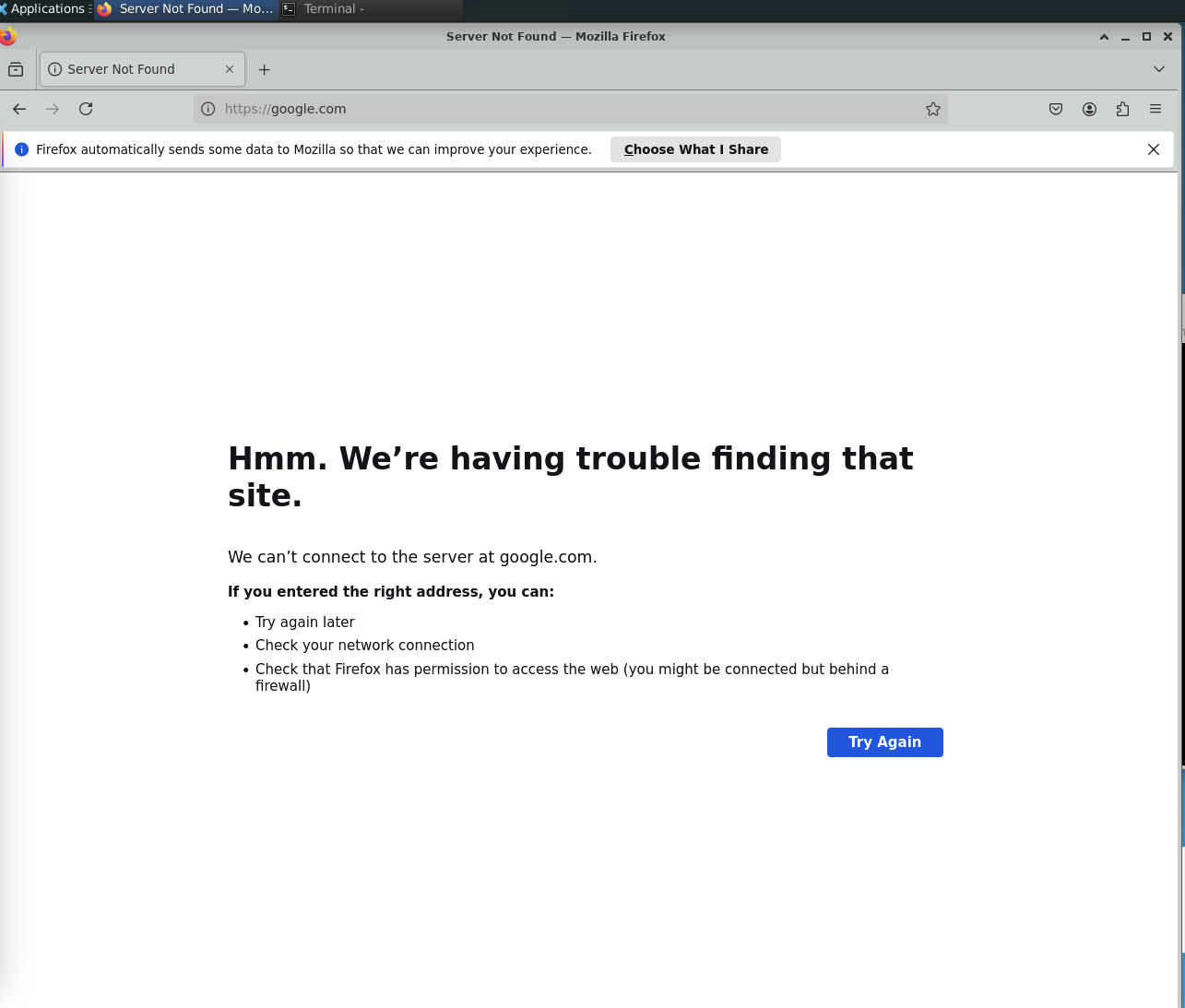The height and width of the screenshot is (1008, 1185).
Task: Open the Extensions puzzle icon
Action: (1122, 109)
